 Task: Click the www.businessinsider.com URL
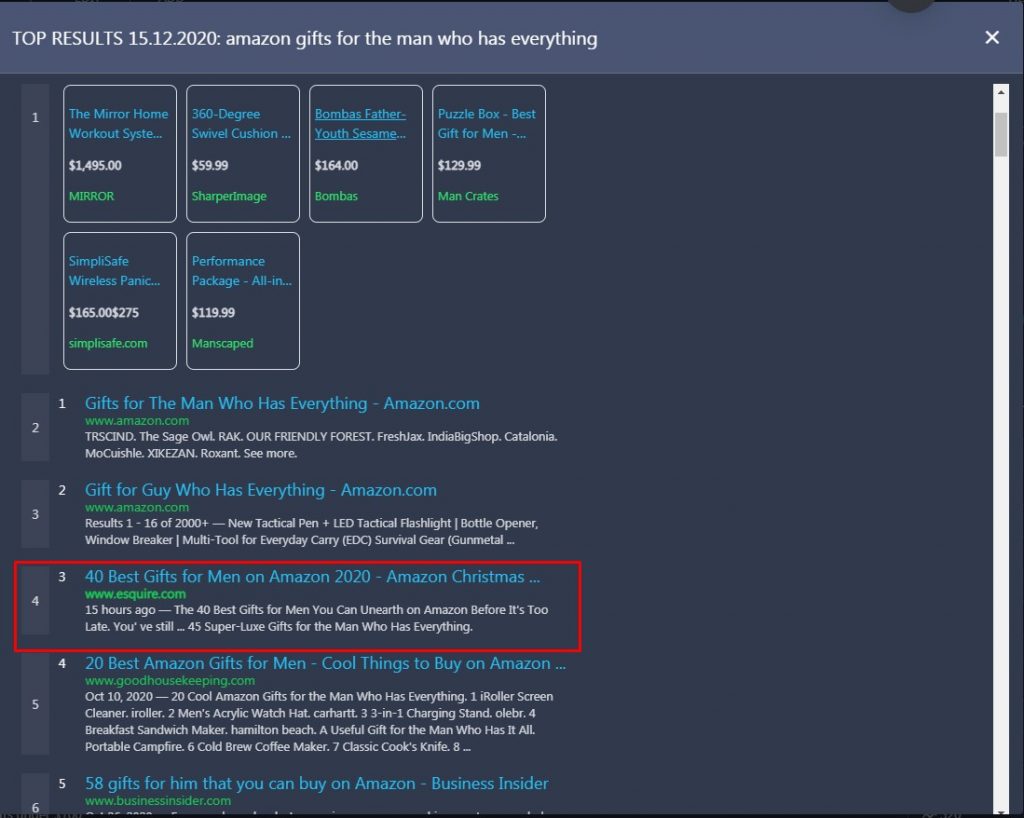coord(158,800)
